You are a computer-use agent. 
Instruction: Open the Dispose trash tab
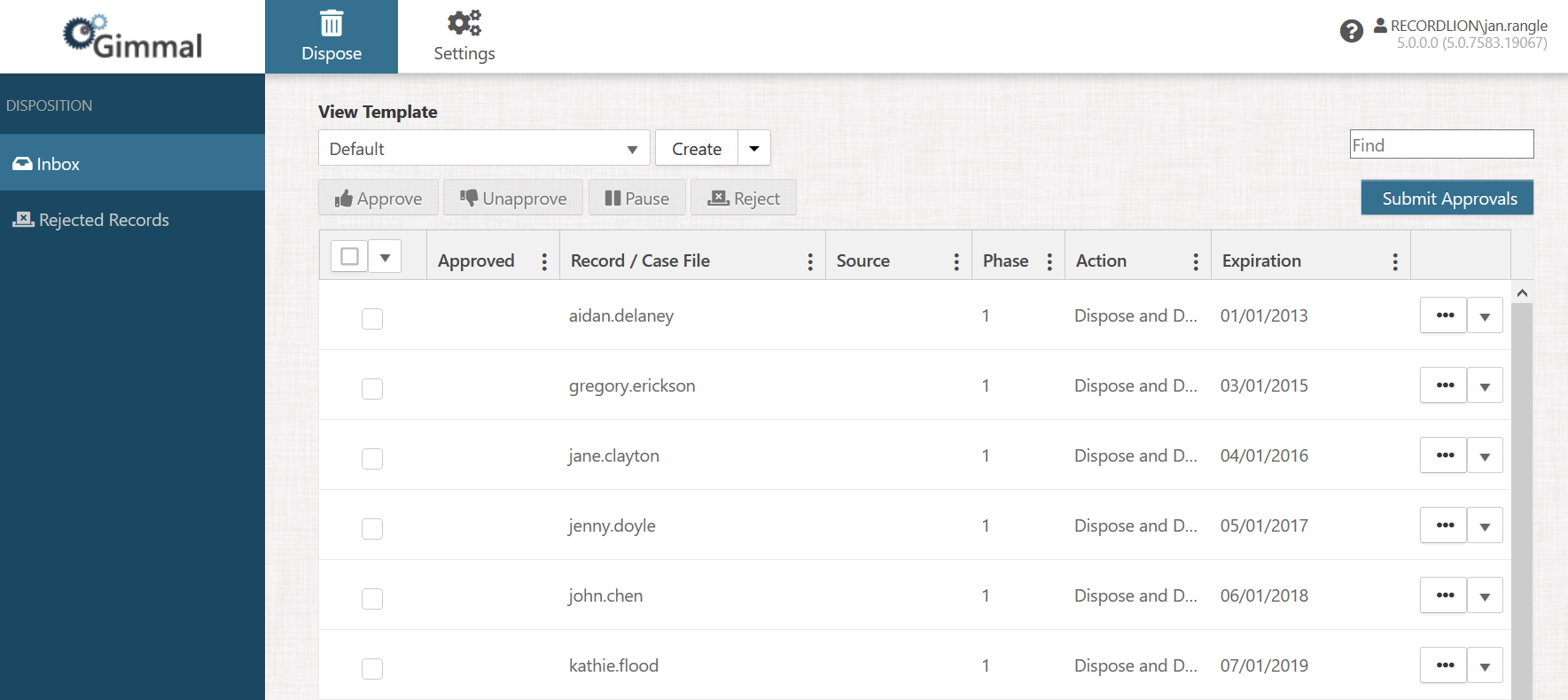332,37
